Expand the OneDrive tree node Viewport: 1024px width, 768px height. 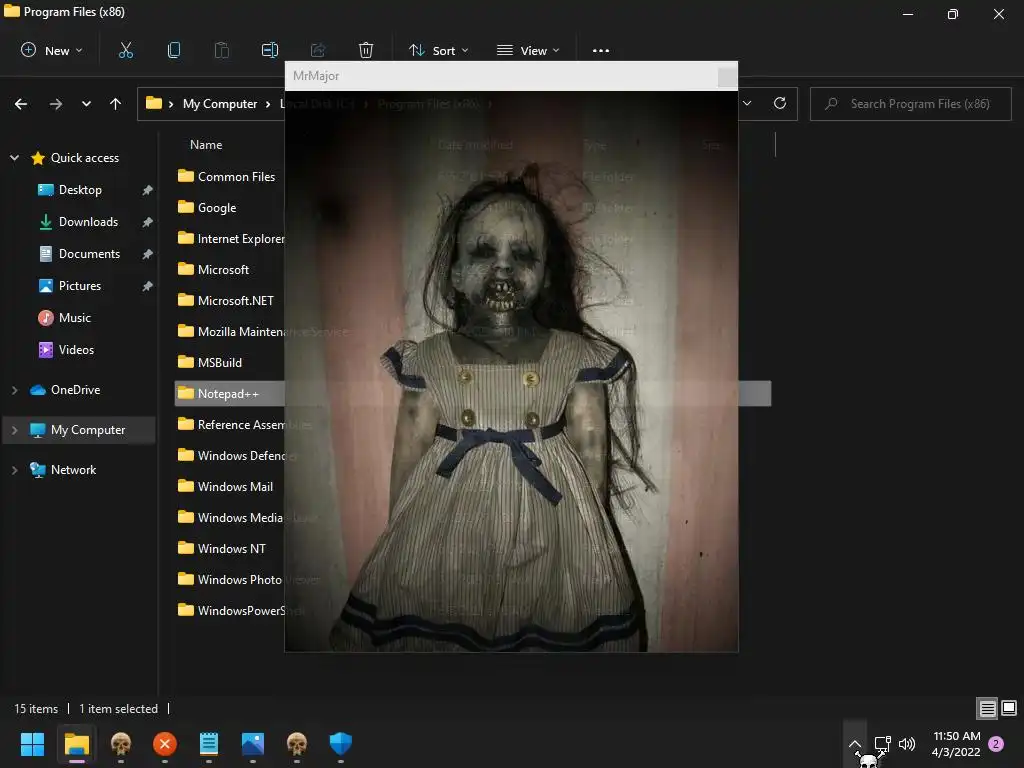tap(14, 390)
